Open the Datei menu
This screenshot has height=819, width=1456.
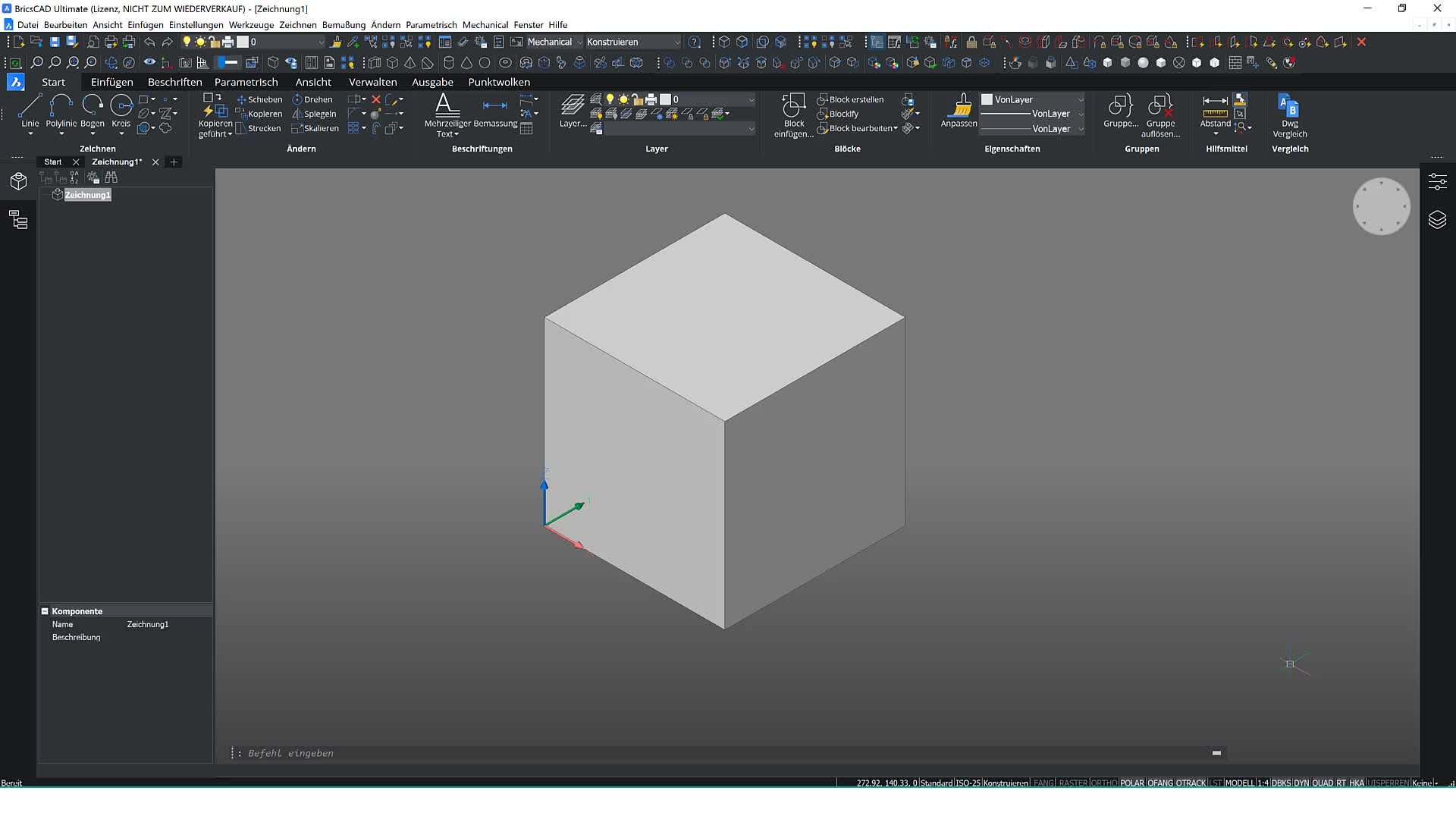pos(28,25)
